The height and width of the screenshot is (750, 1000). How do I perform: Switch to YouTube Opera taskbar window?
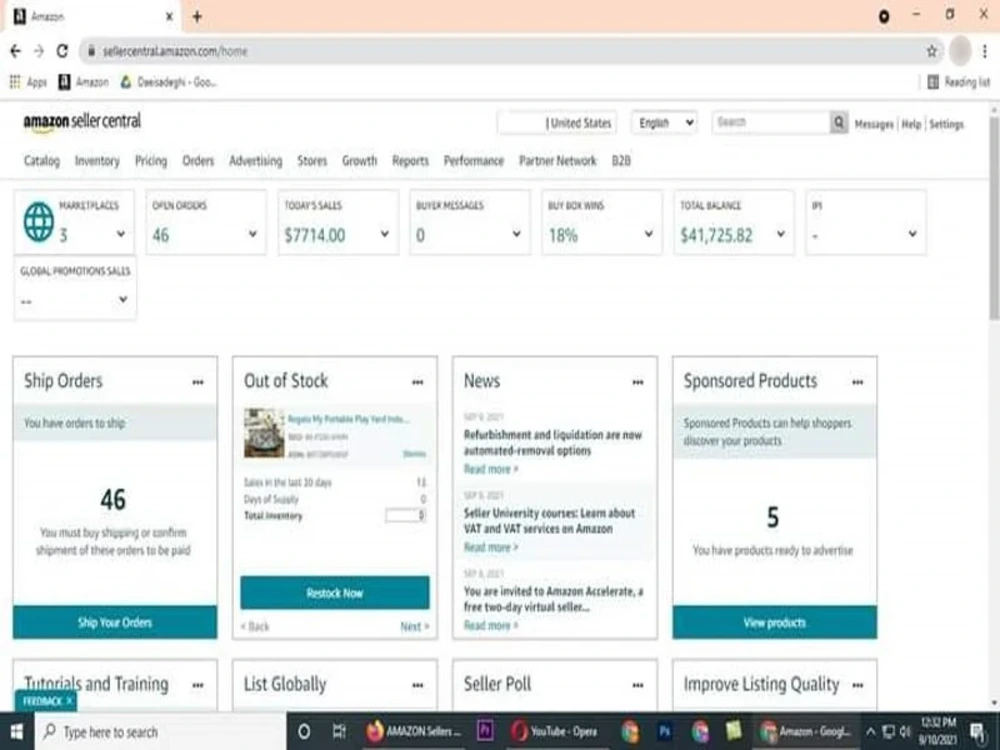click(554, 732)
